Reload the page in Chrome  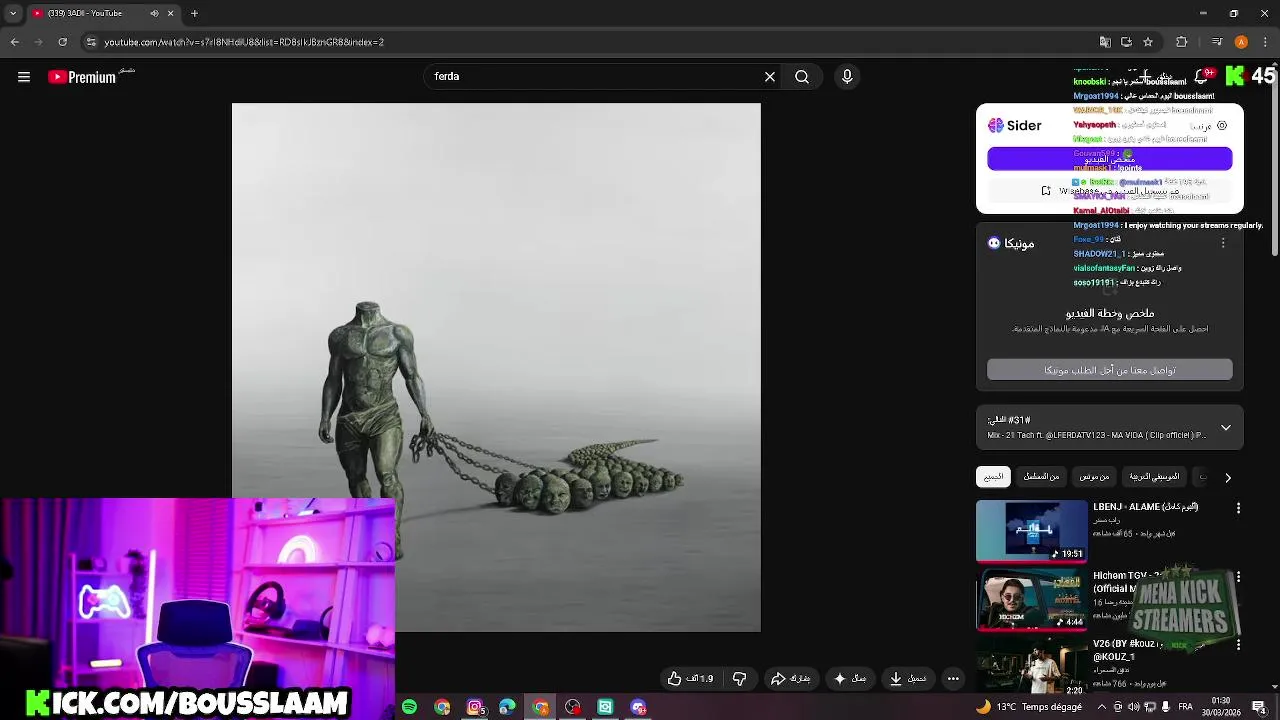62,42
